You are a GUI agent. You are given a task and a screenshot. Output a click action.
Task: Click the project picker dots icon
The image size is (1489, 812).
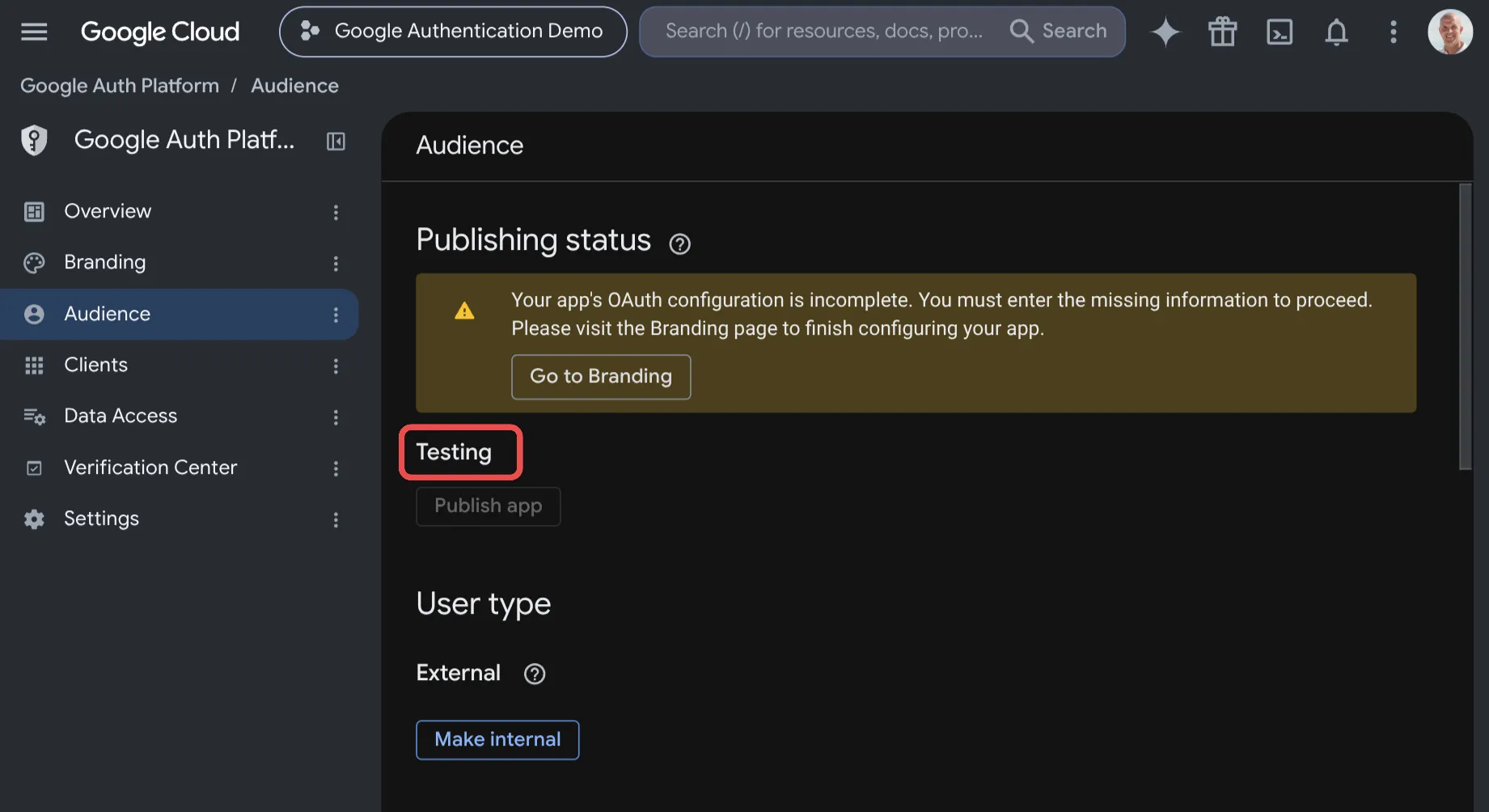[309, 31]
